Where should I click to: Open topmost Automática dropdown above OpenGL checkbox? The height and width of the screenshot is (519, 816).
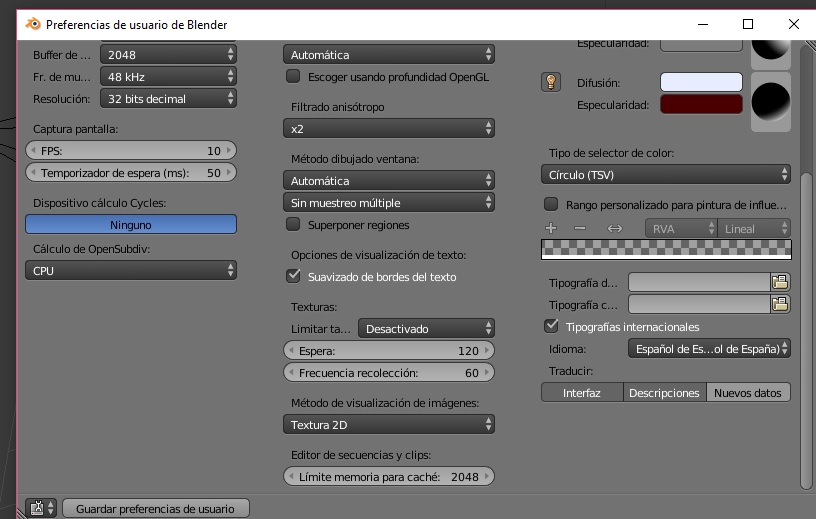[389, 55]
